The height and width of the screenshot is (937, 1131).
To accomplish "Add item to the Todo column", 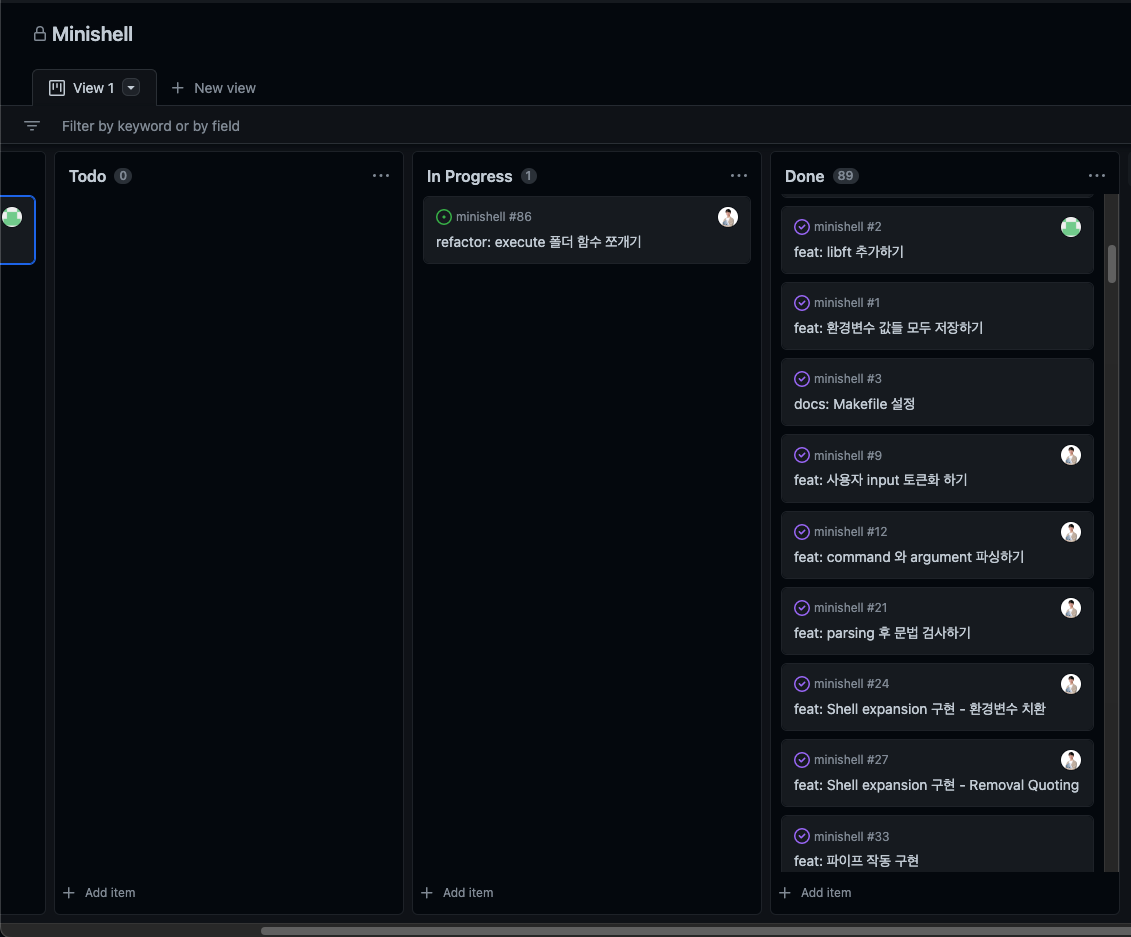I will tap(100, 892).
